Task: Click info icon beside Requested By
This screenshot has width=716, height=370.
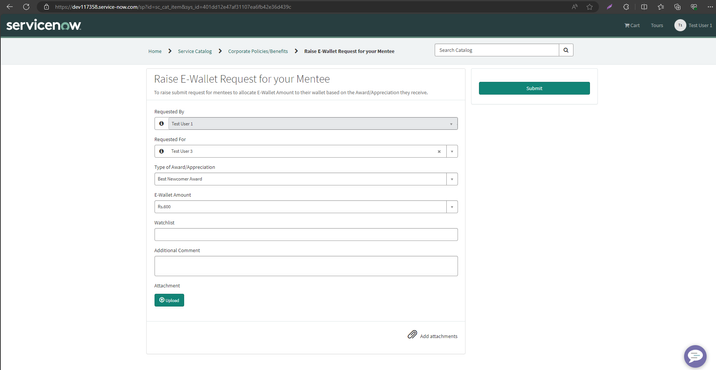Action: (161, 124)
